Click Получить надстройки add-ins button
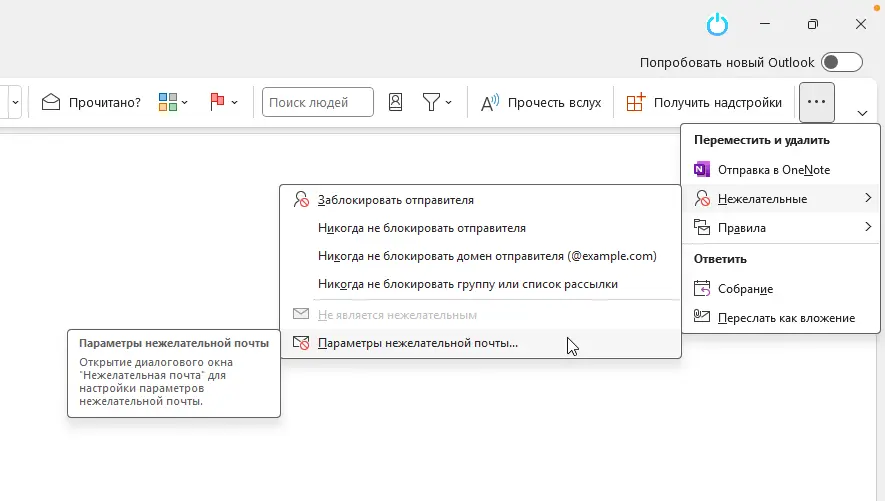The width and height of the screenshot is (885, 501). click(x=704, y=102)
